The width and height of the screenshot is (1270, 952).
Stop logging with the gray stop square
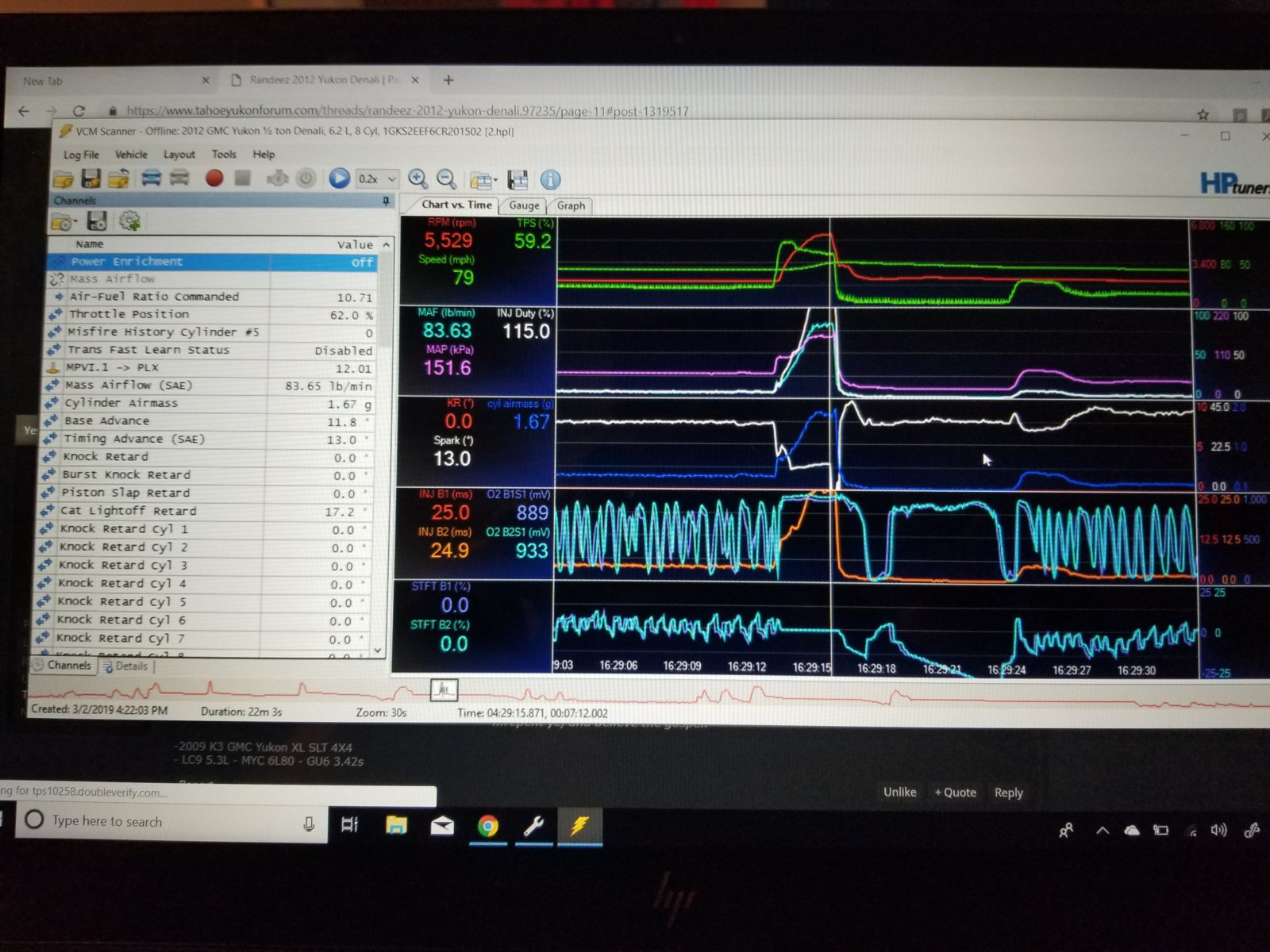click(243, 178)
